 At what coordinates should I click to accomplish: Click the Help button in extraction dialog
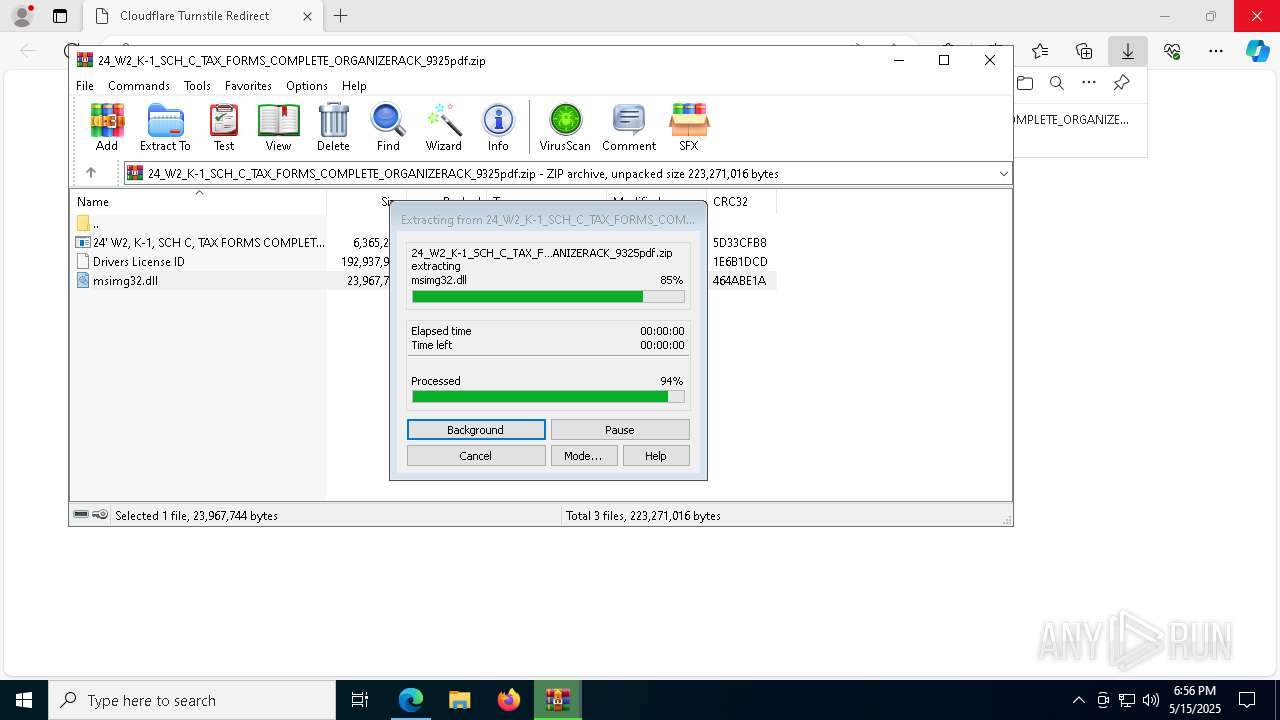click(x=656, y=456)
